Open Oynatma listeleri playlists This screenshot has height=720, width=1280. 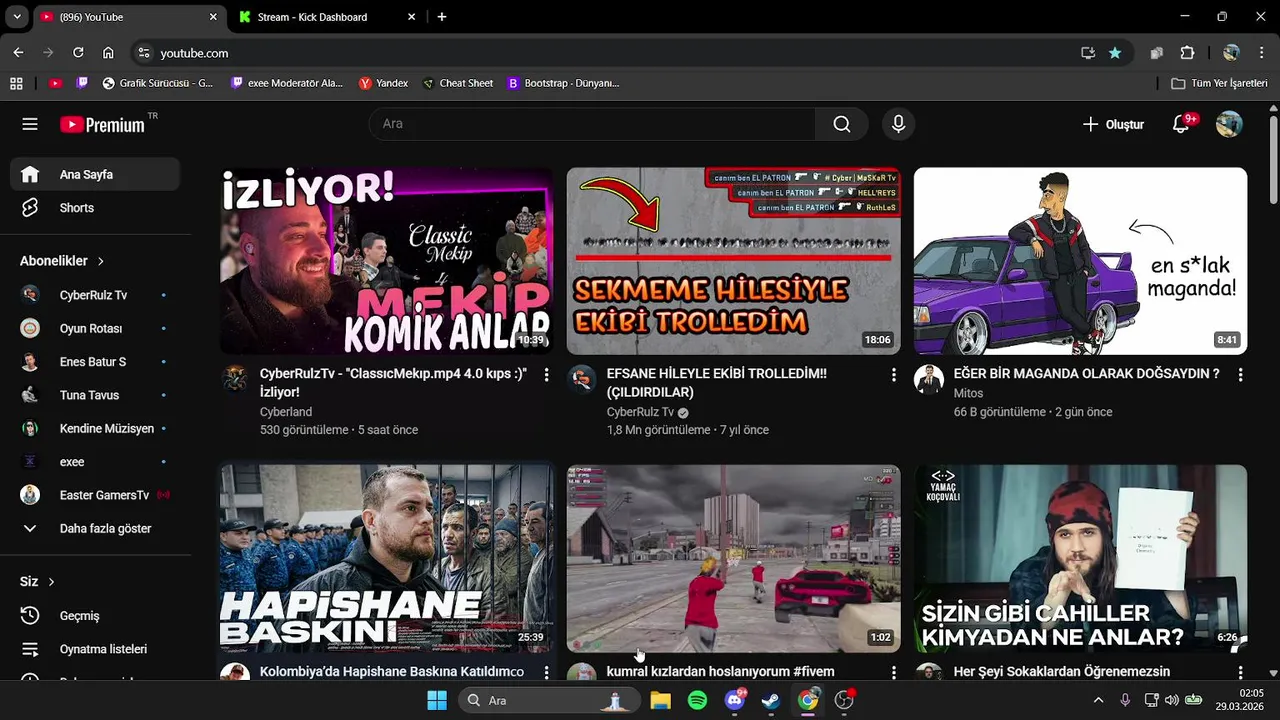(x=95, y=649)
